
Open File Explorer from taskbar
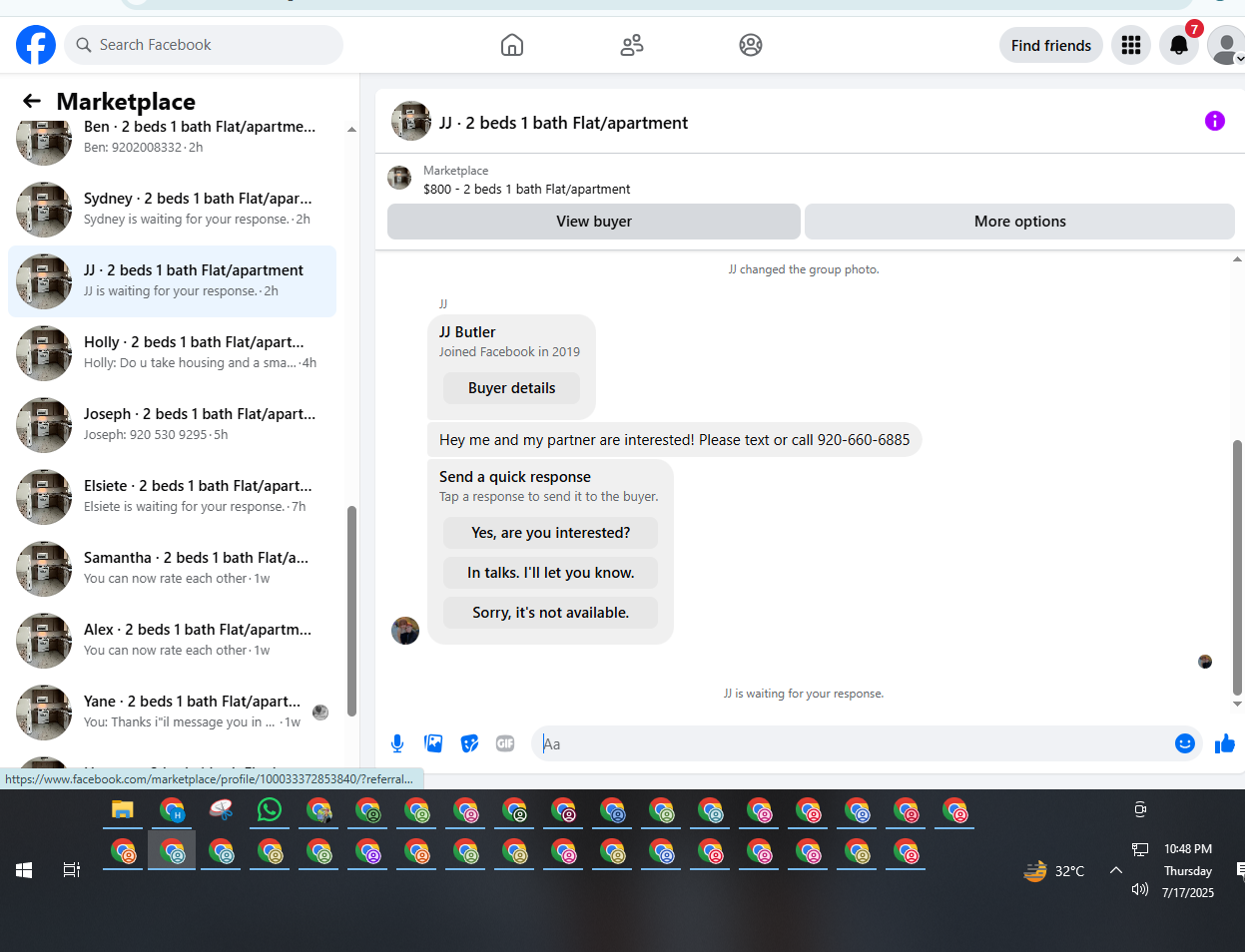click(122, 810)
